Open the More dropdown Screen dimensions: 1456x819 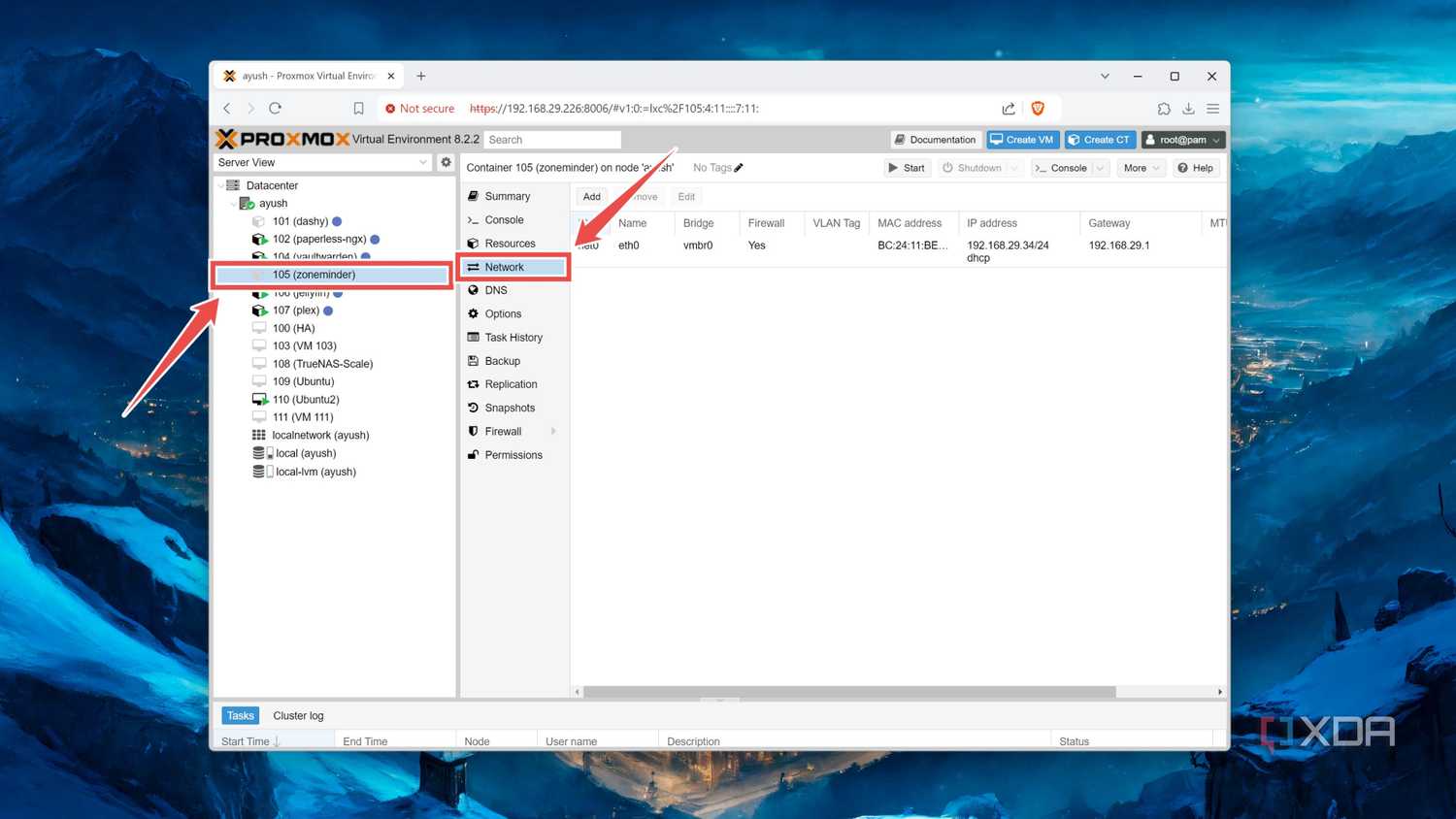pos(1141,168)
